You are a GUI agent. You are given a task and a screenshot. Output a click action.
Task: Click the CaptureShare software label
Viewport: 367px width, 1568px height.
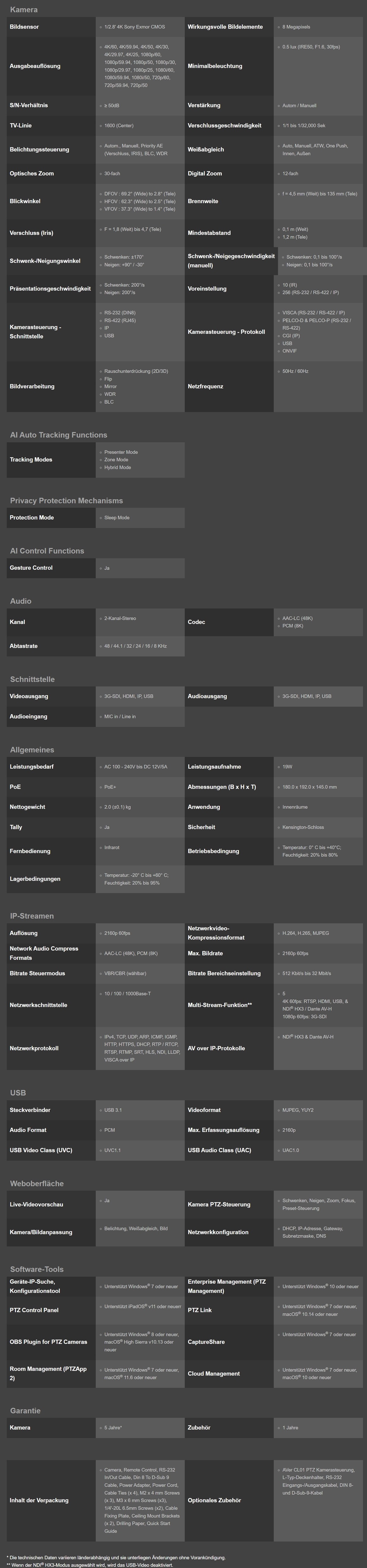tap(206, 1342)
